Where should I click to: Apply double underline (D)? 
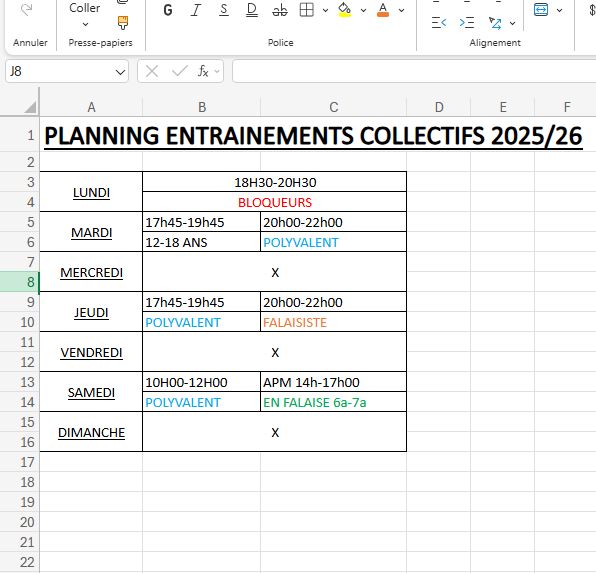252,10
